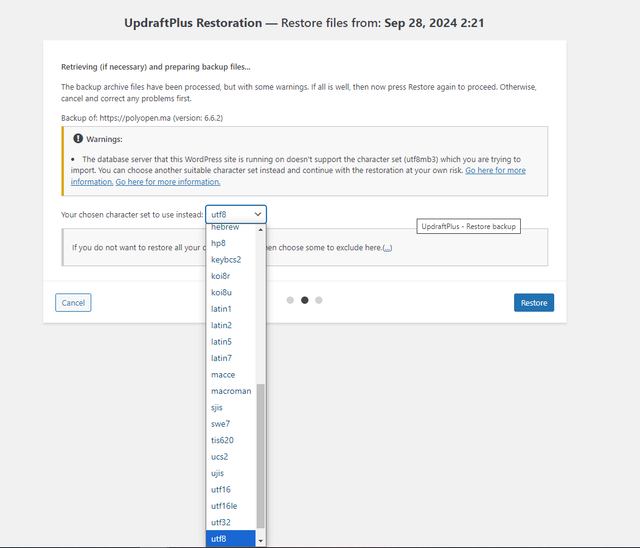
Task: Open first 'Go here for more information' link
Action: [496, 171]
